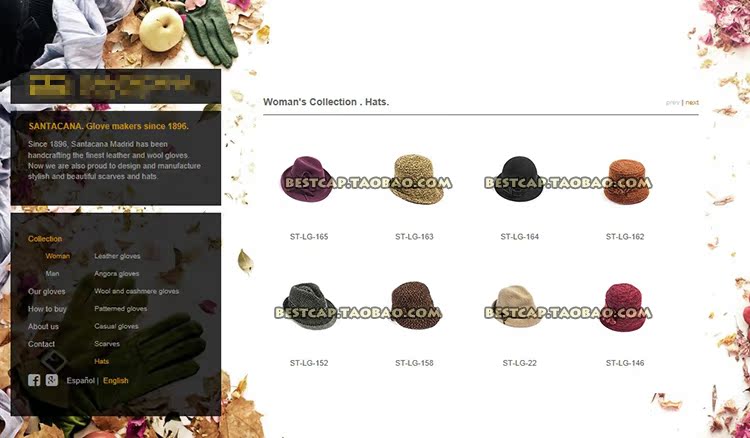Open the Google Plus icon link
Image resolution: width=750 pixels, height=438 pixels.
click(x=52, y=380)
